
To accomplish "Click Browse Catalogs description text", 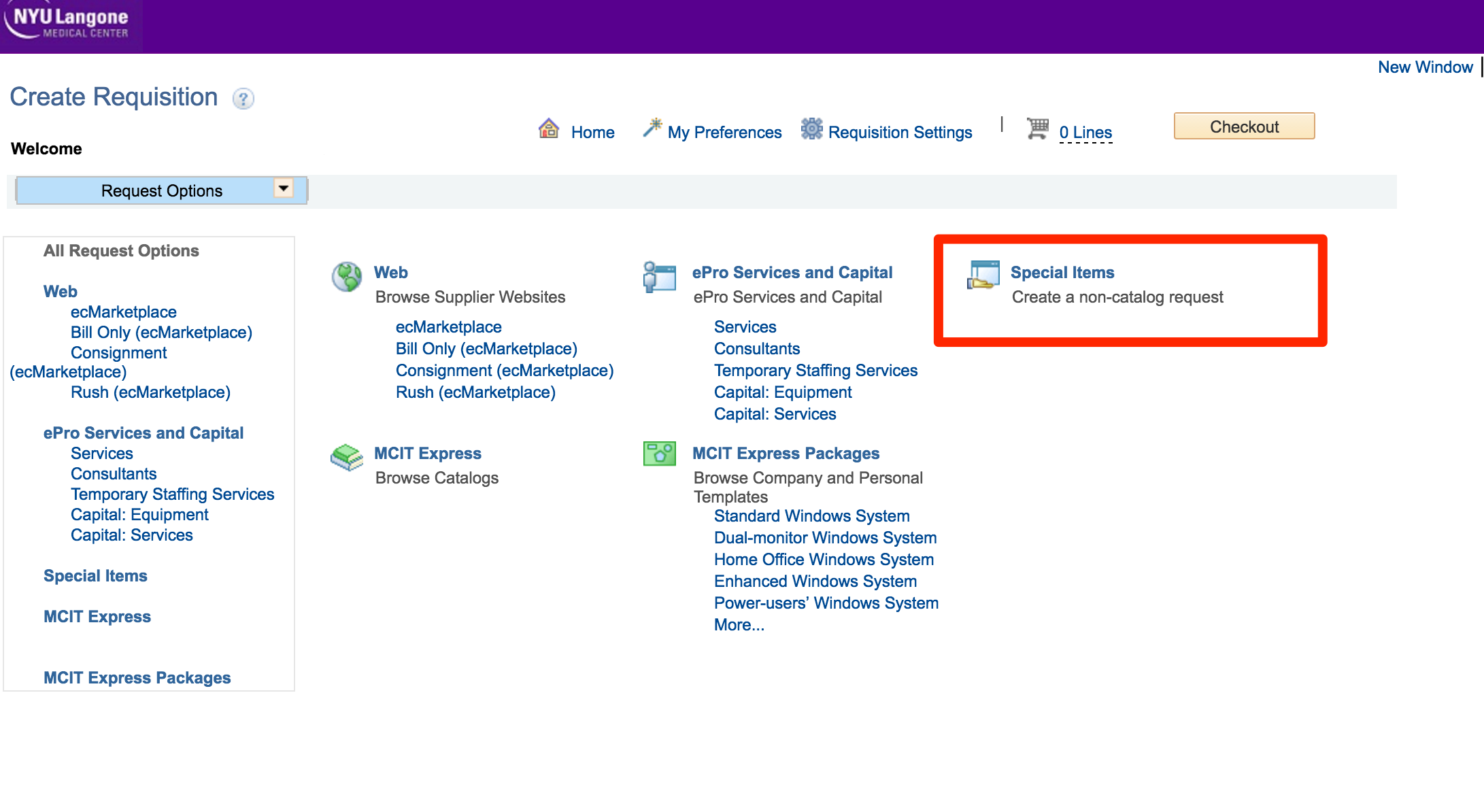I will point(437,478).
